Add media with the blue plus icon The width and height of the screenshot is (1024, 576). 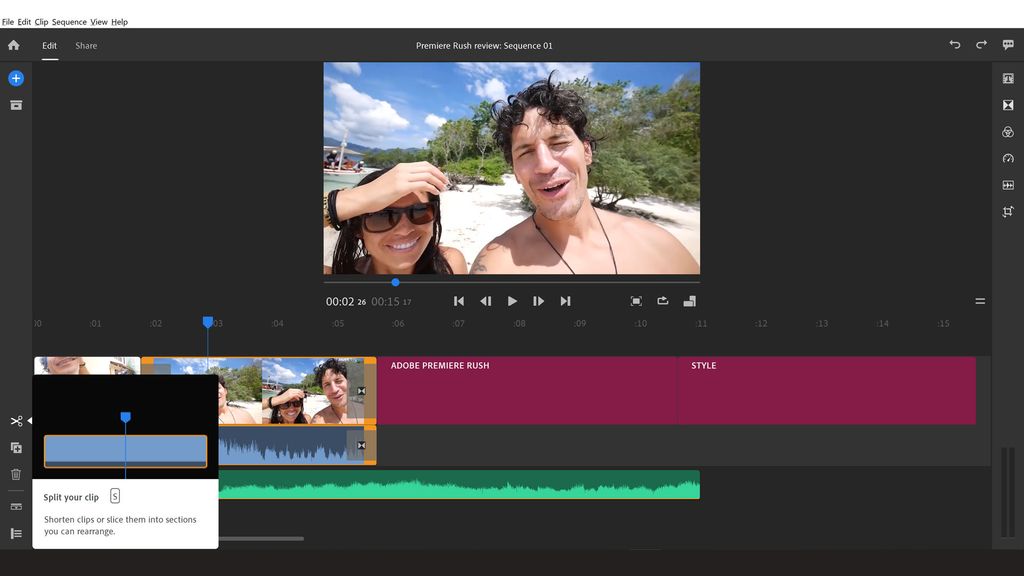pos(15,78)
